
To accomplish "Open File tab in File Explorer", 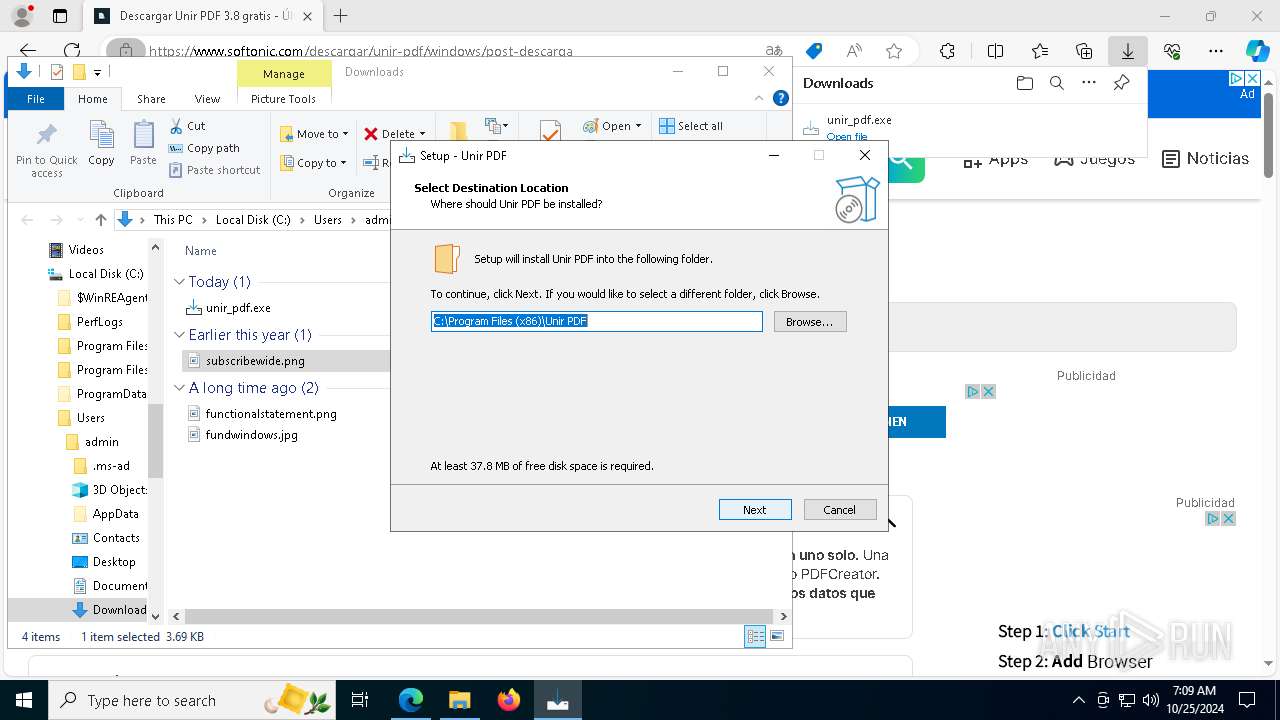I will click(36, 99).
